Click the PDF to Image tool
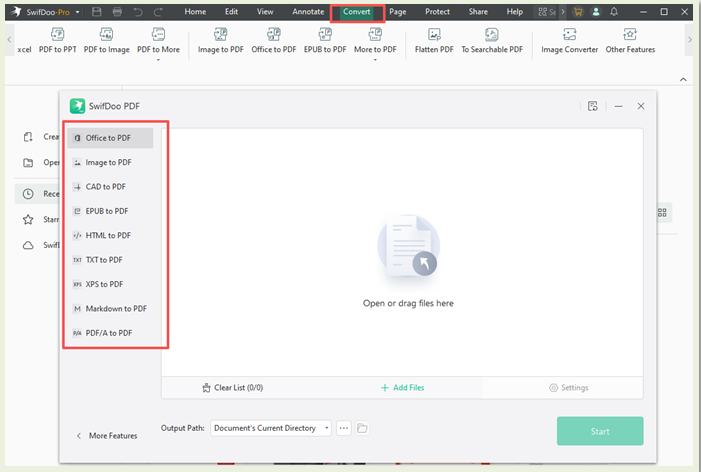701x472 pixels. point(106,41)
